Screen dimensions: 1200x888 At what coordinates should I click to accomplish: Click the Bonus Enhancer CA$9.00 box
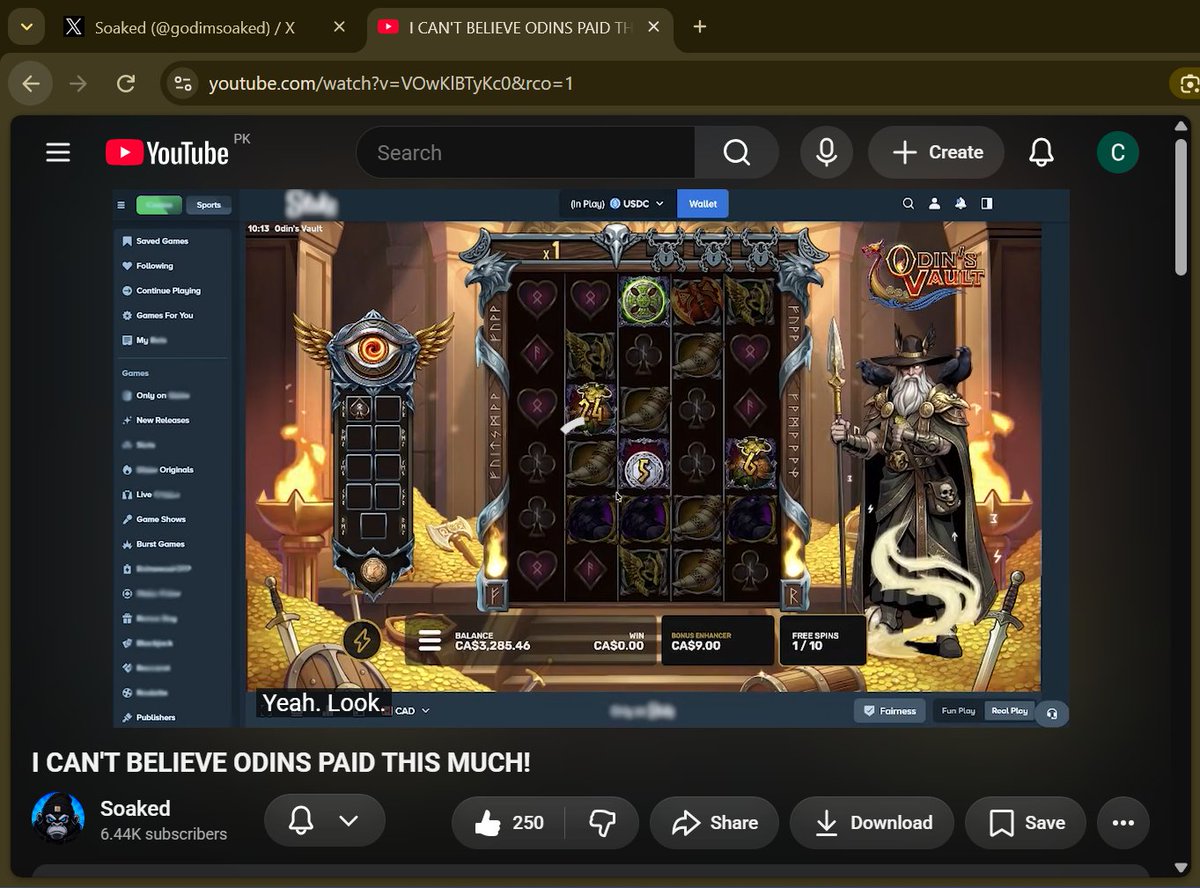coord(718,640)
